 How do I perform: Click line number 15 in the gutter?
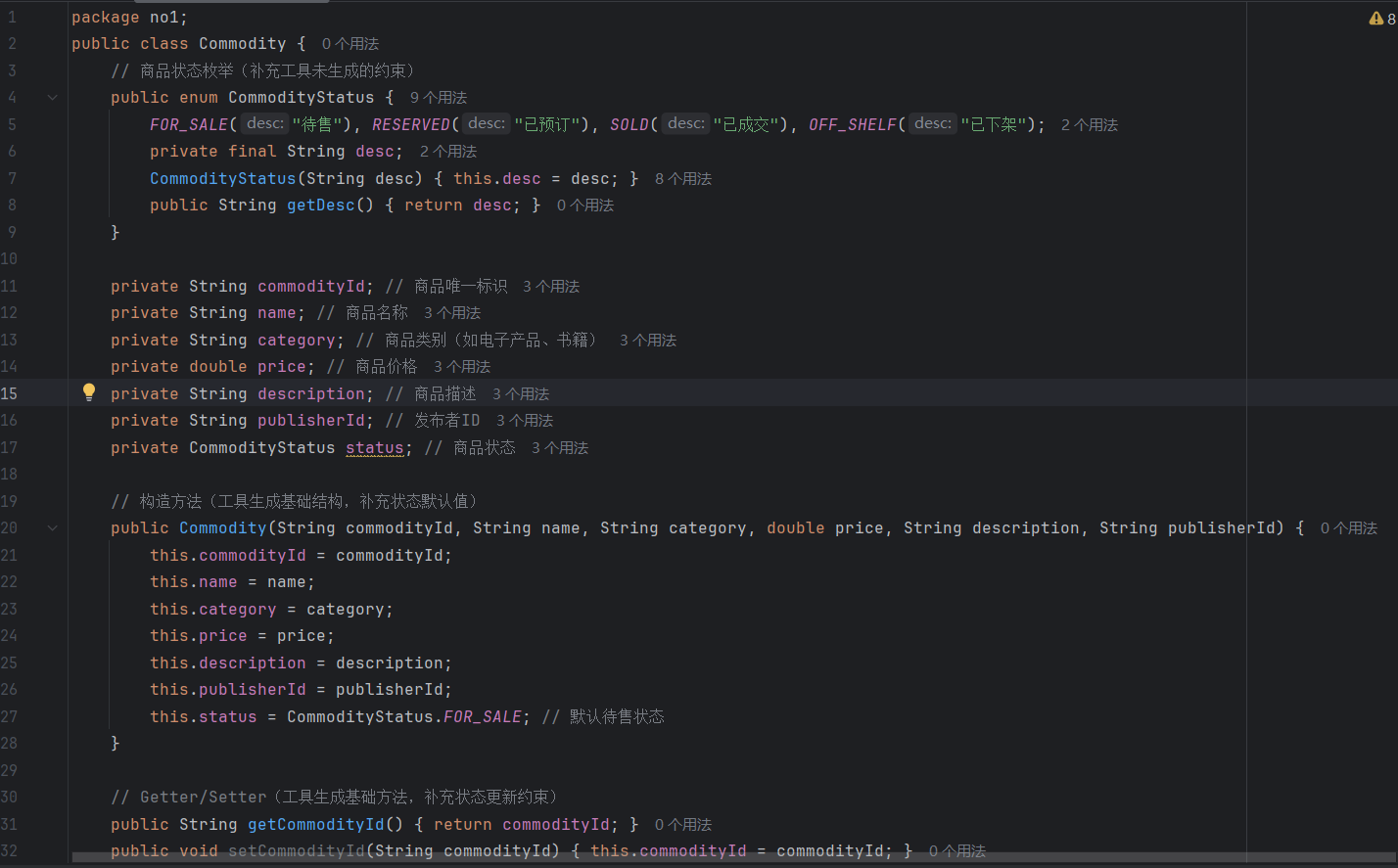[10, 393]
